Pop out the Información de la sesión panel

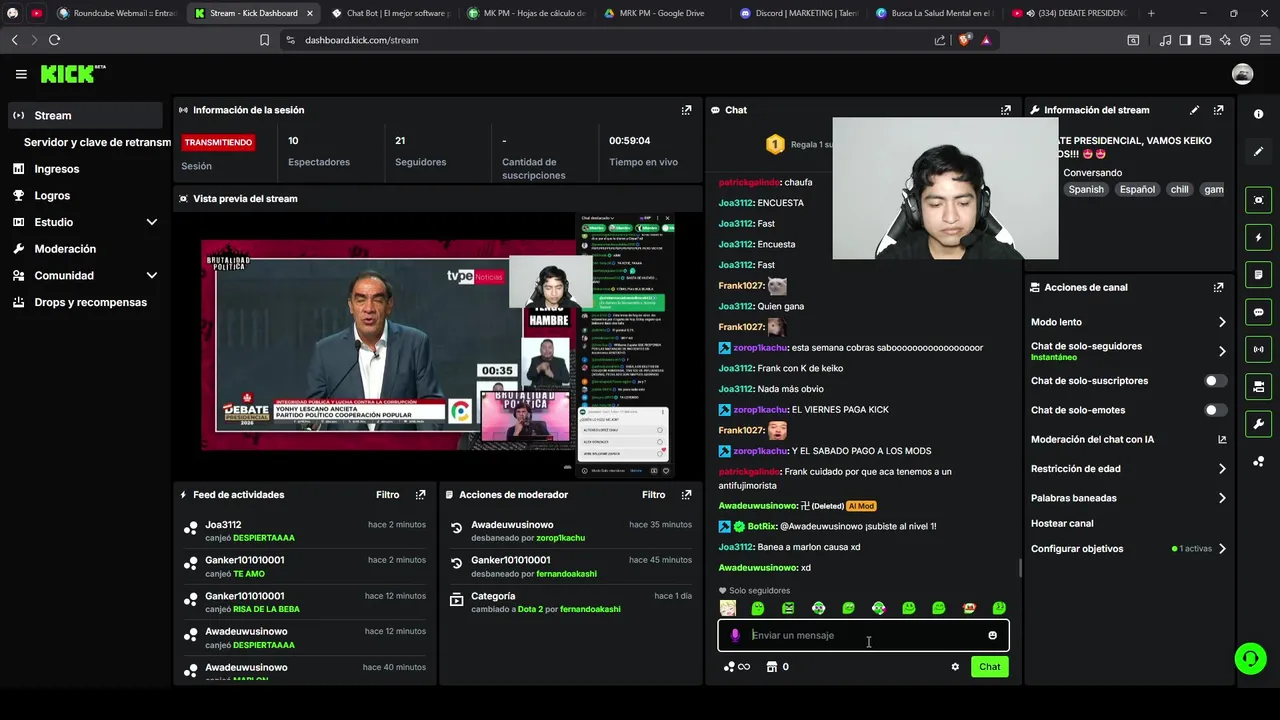click(686, 110)
